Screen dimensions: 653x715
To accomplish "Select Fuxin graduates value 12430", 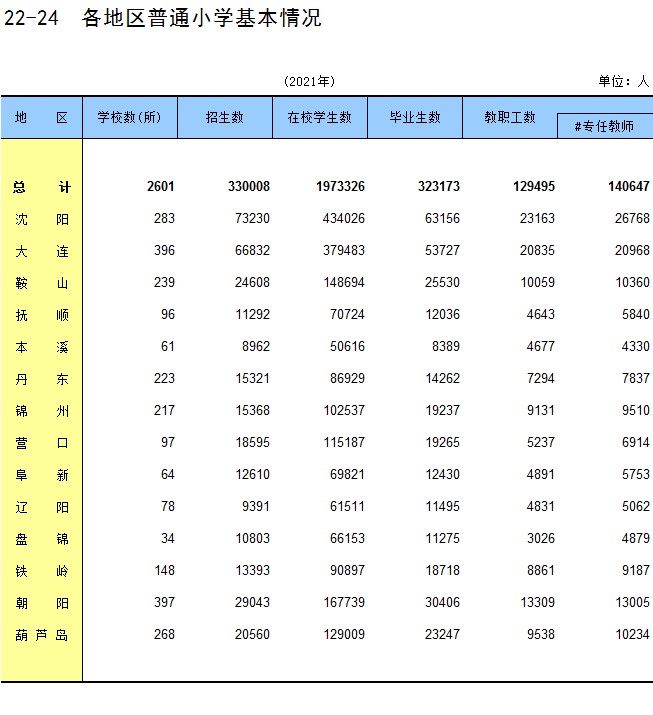I will (x=442, y=474).
